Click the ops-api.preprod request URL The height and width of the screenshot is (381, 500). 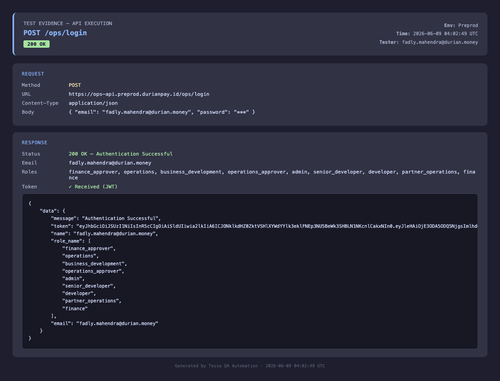[x=139, y=94]
